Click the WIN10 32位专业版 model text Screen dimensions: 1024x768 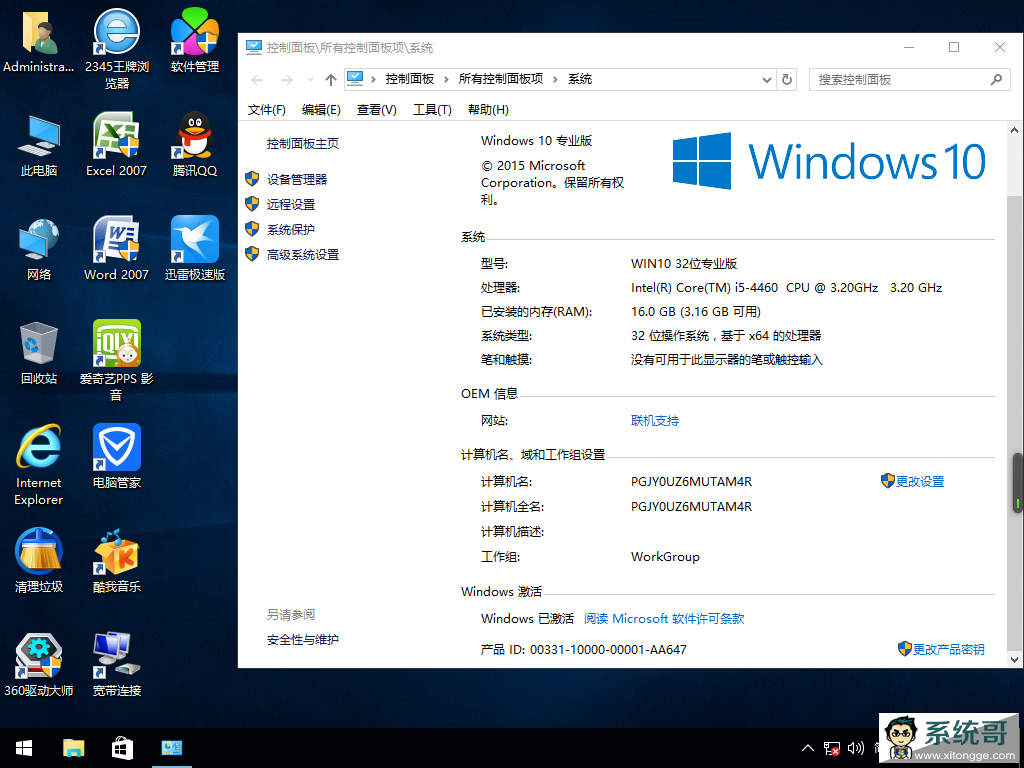(684, 263)
